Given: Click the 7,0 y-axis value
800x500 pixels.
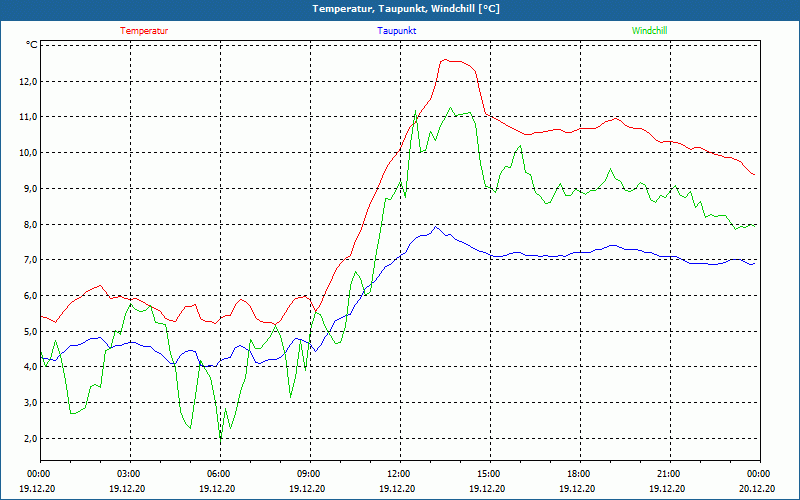Looking at the screenshot, I should point(30,260).
